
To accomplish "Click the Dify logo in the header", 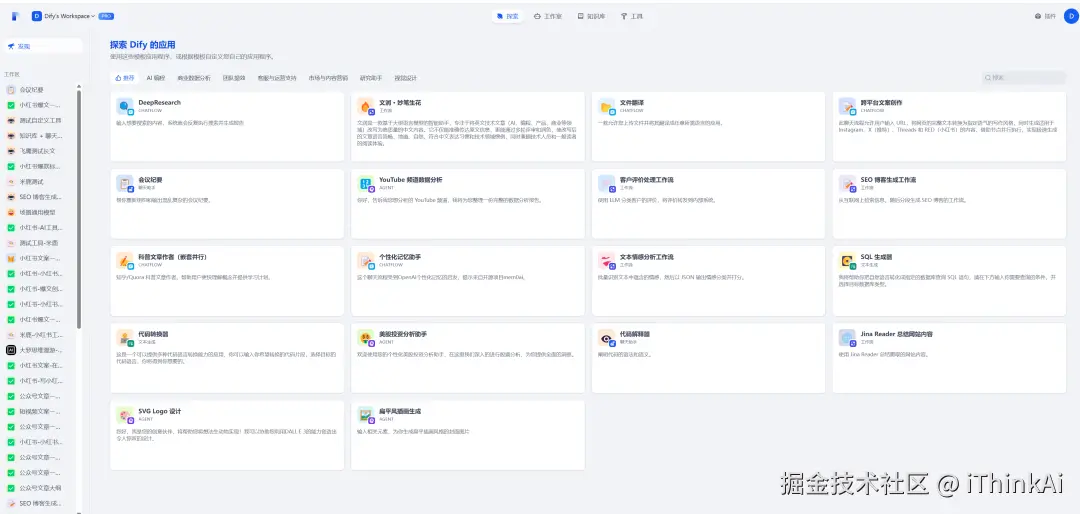I will coord(15,16).
